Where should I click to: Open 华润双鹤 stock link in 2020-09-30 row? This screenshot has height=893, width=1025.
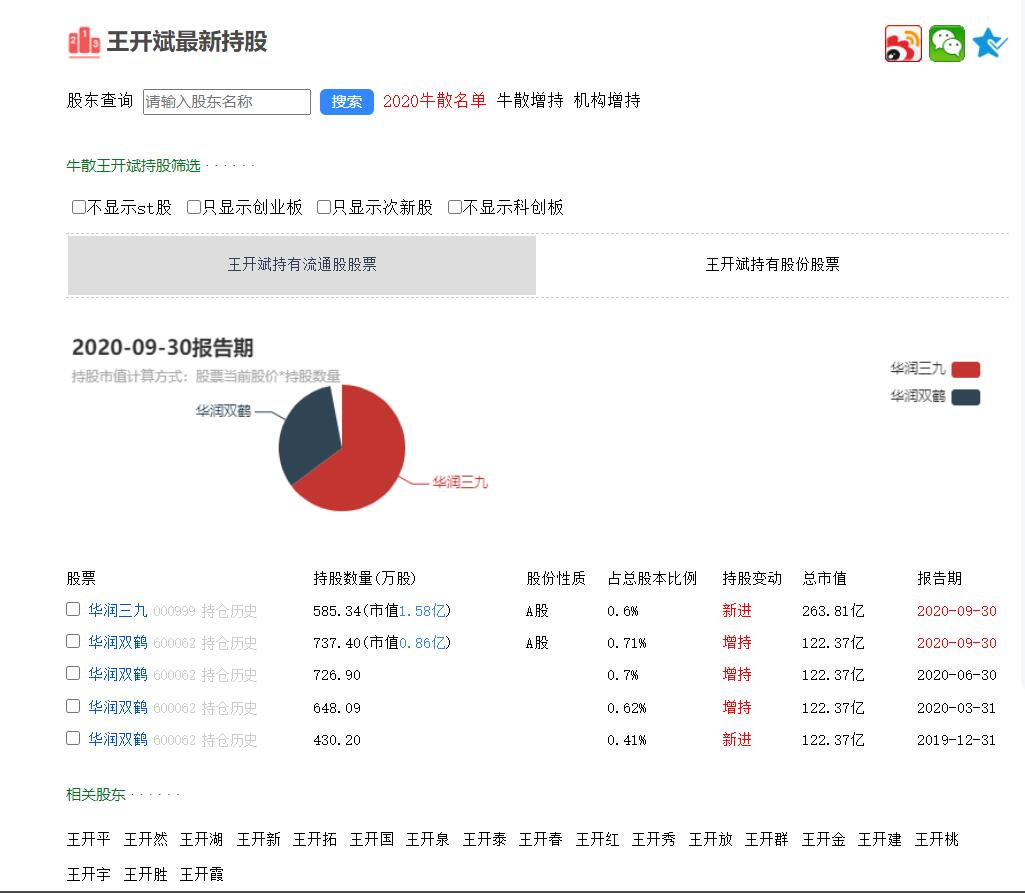[x=118, y=643]
